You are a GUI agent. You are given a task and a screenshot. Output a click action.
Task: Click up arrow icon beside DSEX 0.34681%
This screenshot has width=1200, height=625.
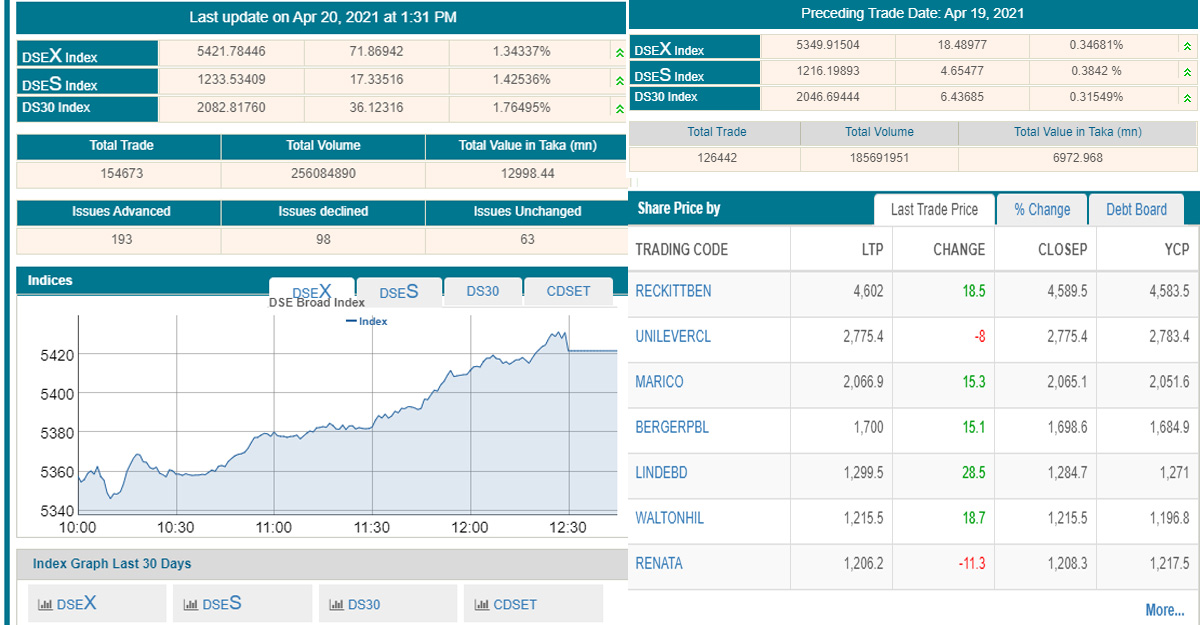(1187, 46)
